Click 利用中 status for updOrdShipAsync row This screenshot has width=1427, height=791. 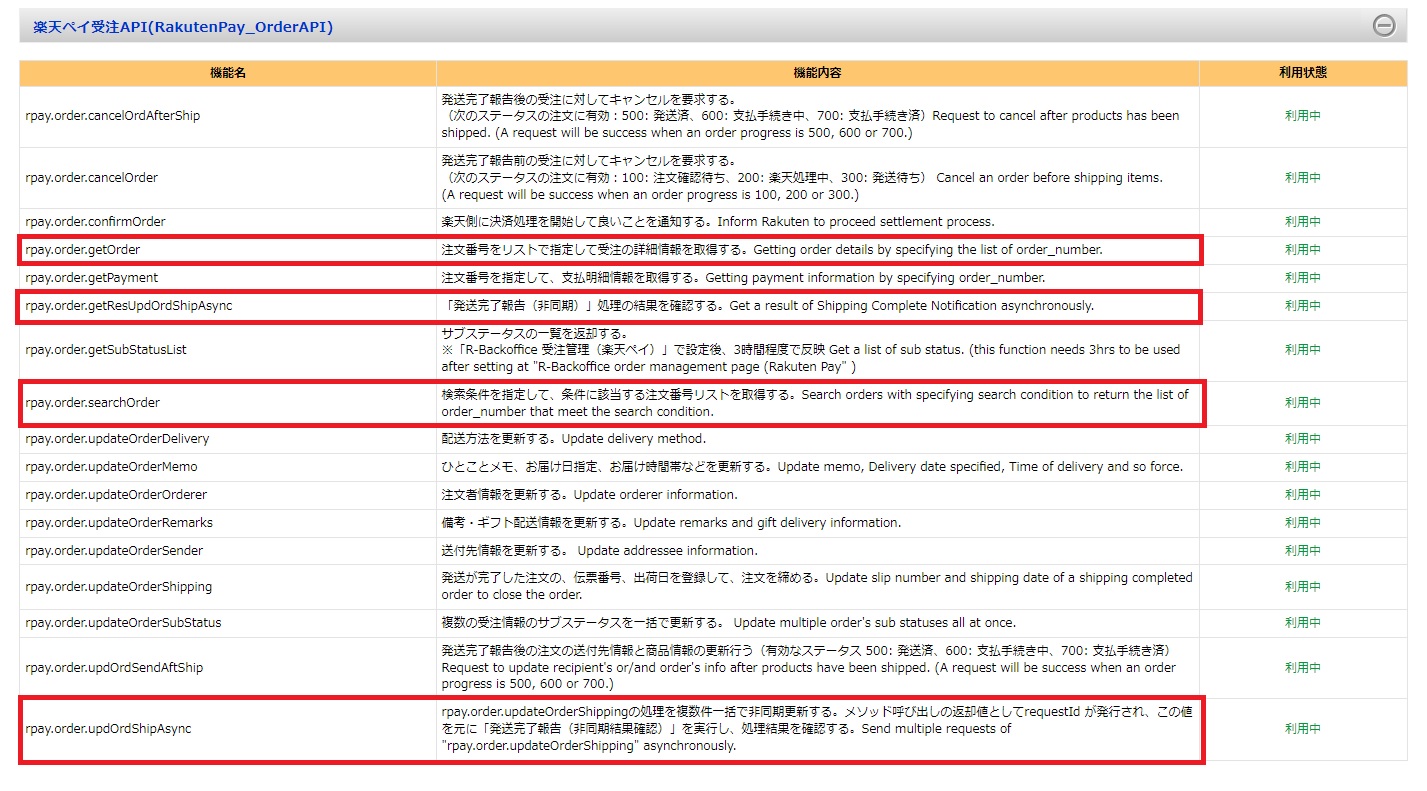[1303, 729]
